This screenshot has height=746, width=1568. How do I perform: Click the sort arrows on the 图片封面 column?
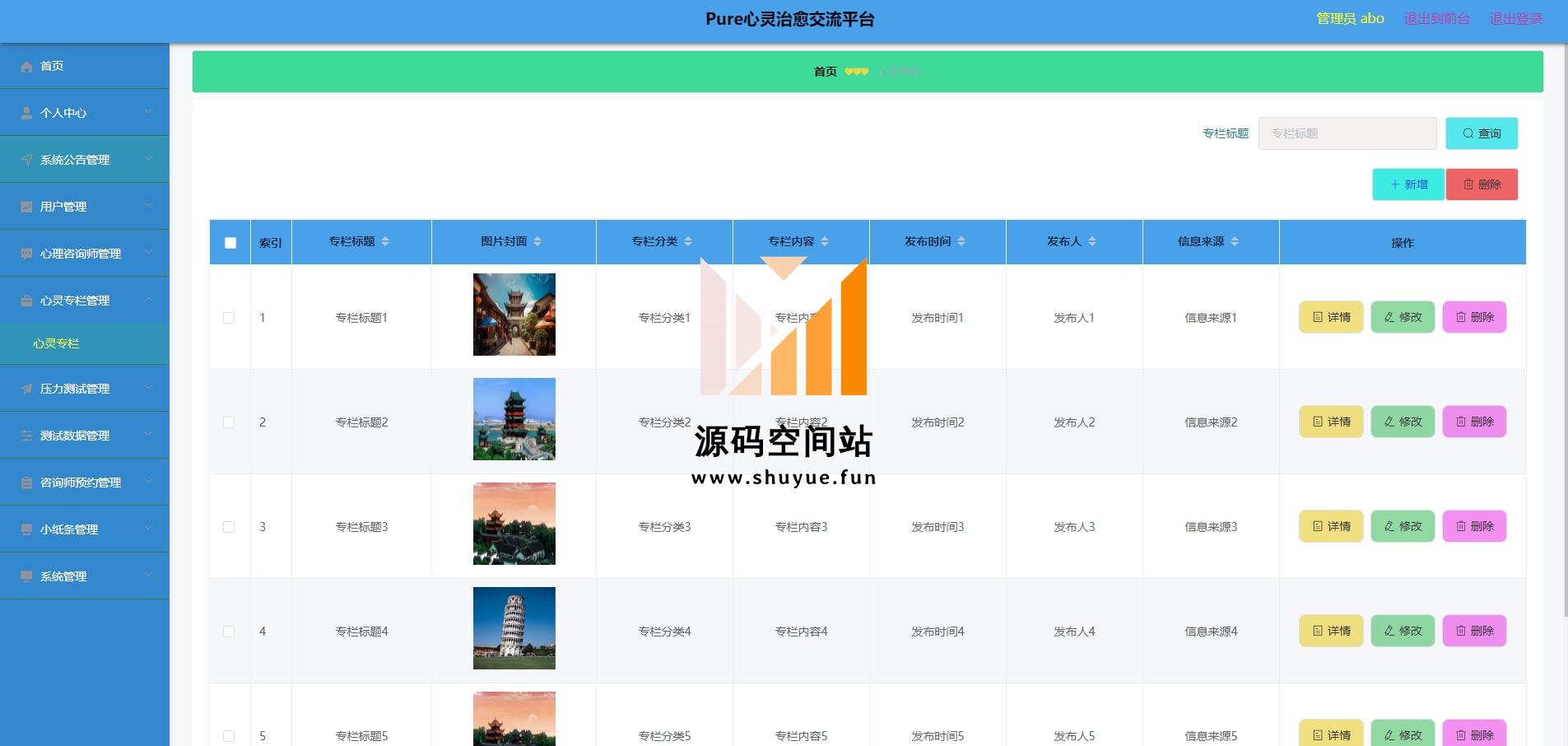[537, 241]
